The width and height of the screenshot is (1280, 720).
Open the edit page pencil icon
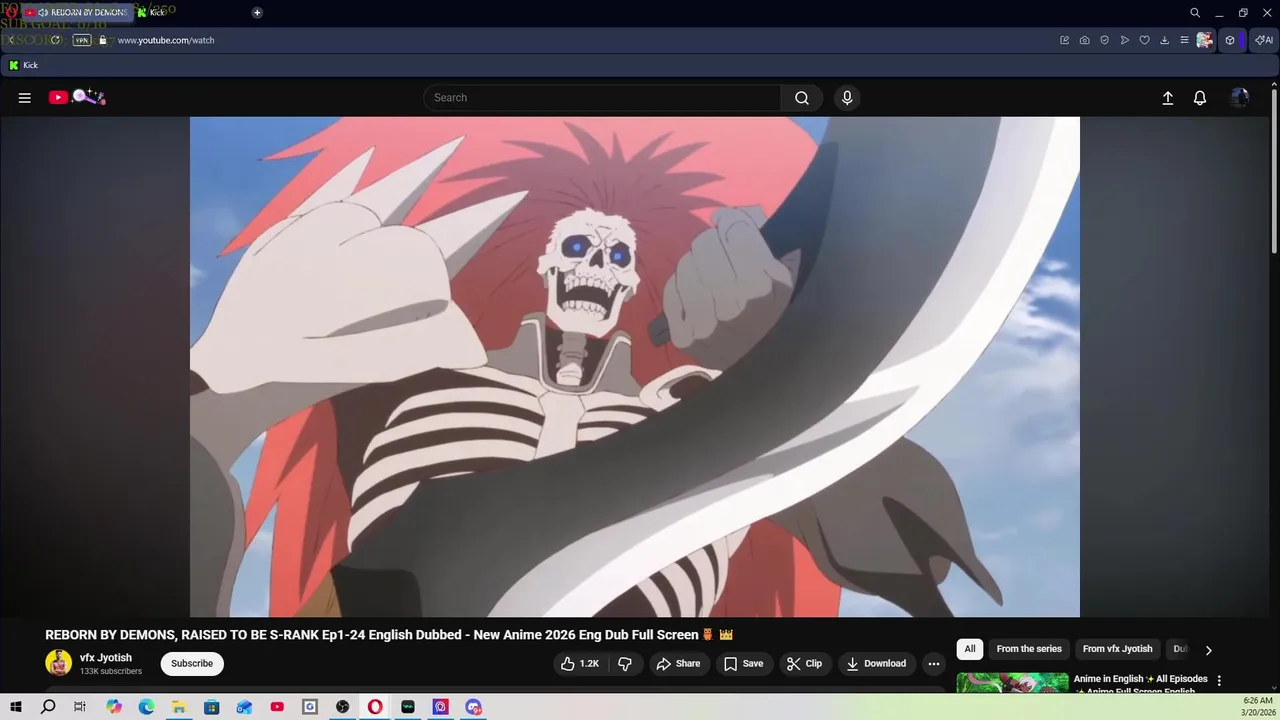click(x=1065, y=40)
